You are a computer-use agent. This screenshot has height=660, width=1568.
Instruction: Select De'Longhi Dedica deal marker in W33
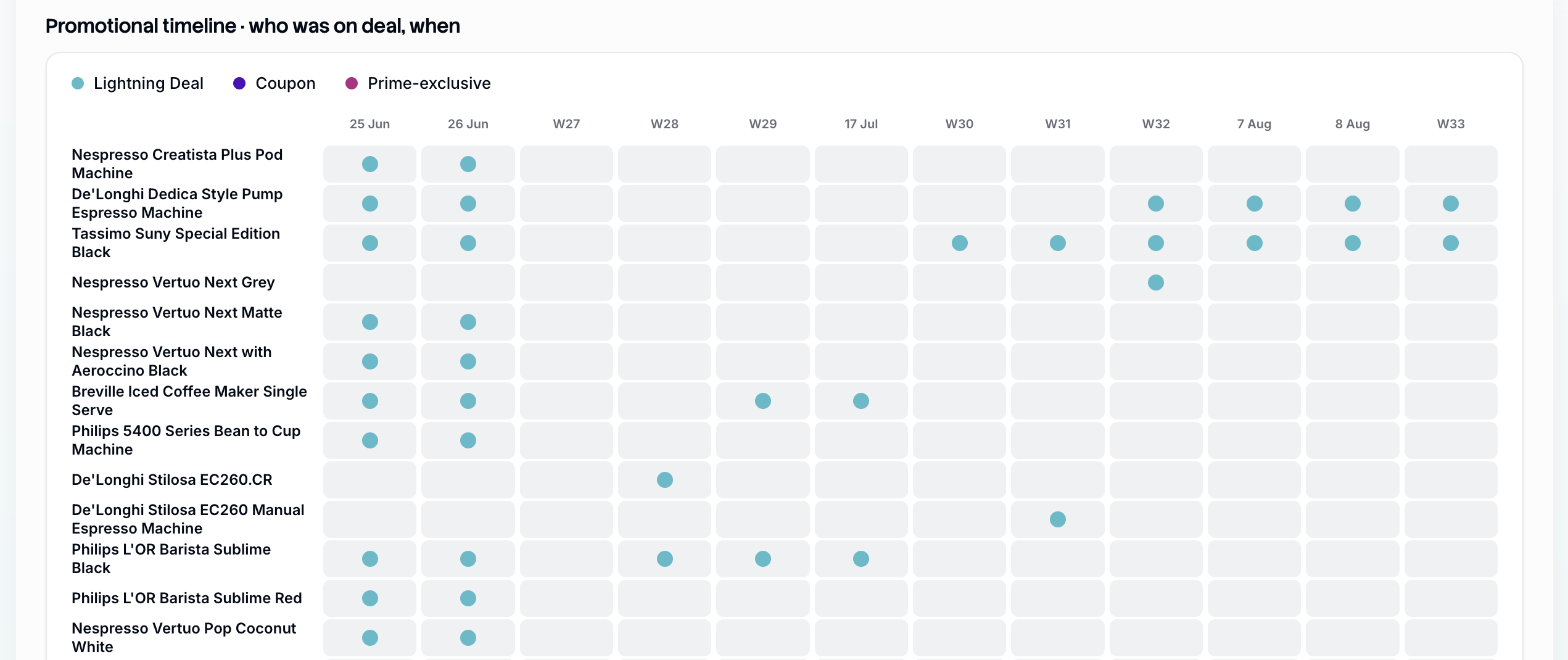pos(1451,204)
